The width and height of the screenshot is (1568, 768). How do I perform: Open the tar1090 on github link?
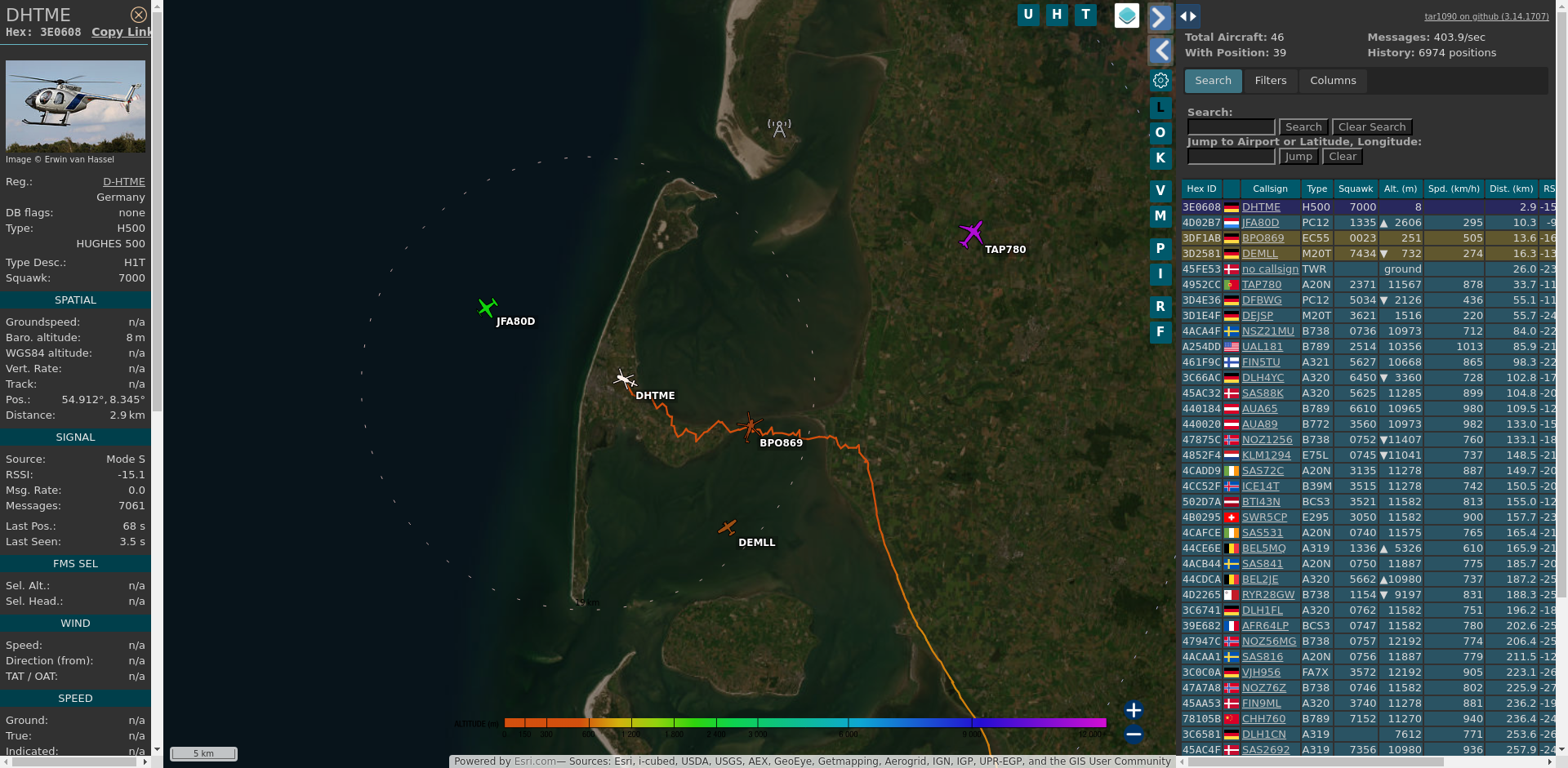[1486, 16]
